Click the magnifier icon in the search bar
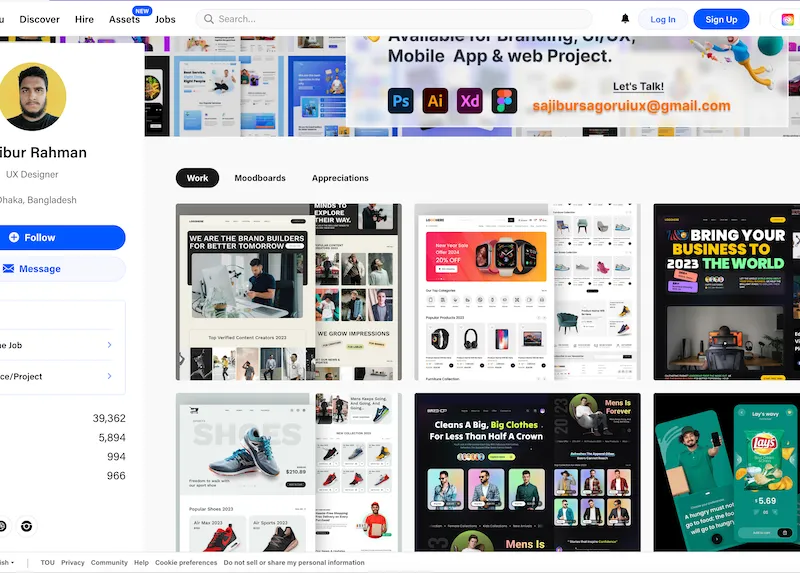800x573 pixels. 208,19
